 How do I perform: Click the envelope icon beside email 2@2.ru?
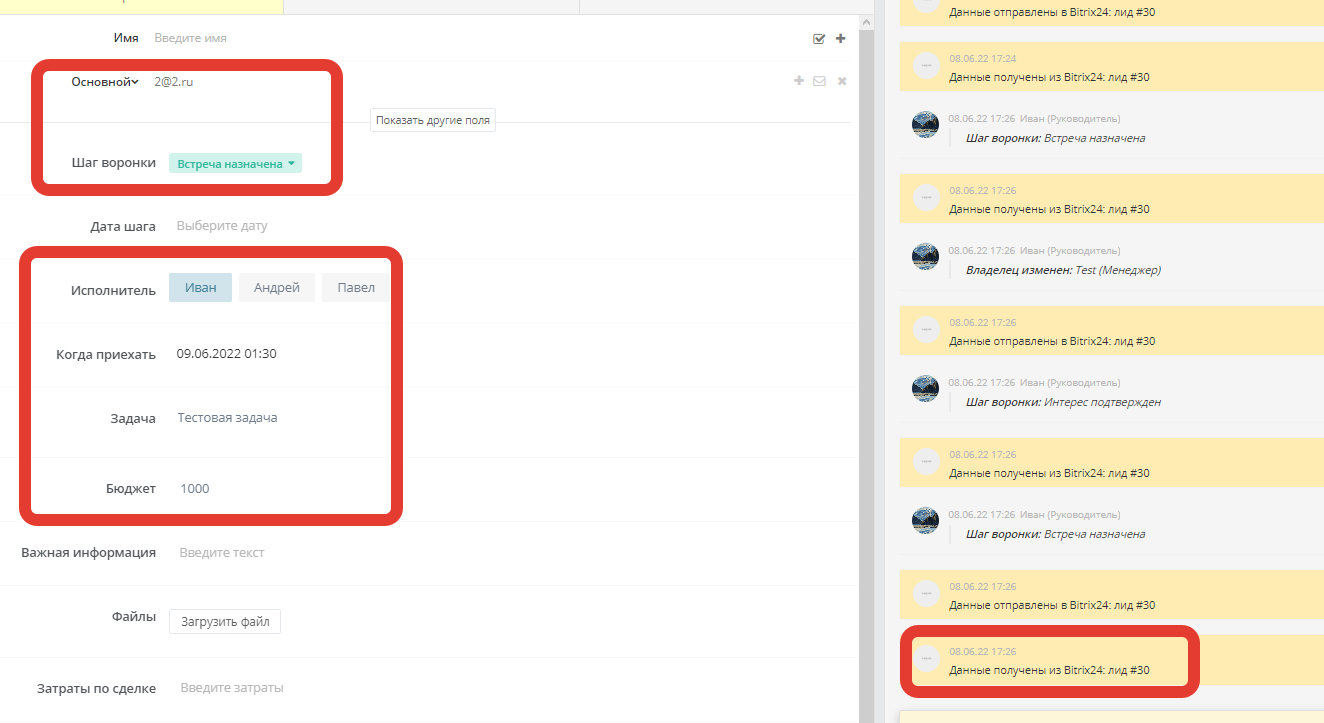pyautogui.click(x=819, y=81)
